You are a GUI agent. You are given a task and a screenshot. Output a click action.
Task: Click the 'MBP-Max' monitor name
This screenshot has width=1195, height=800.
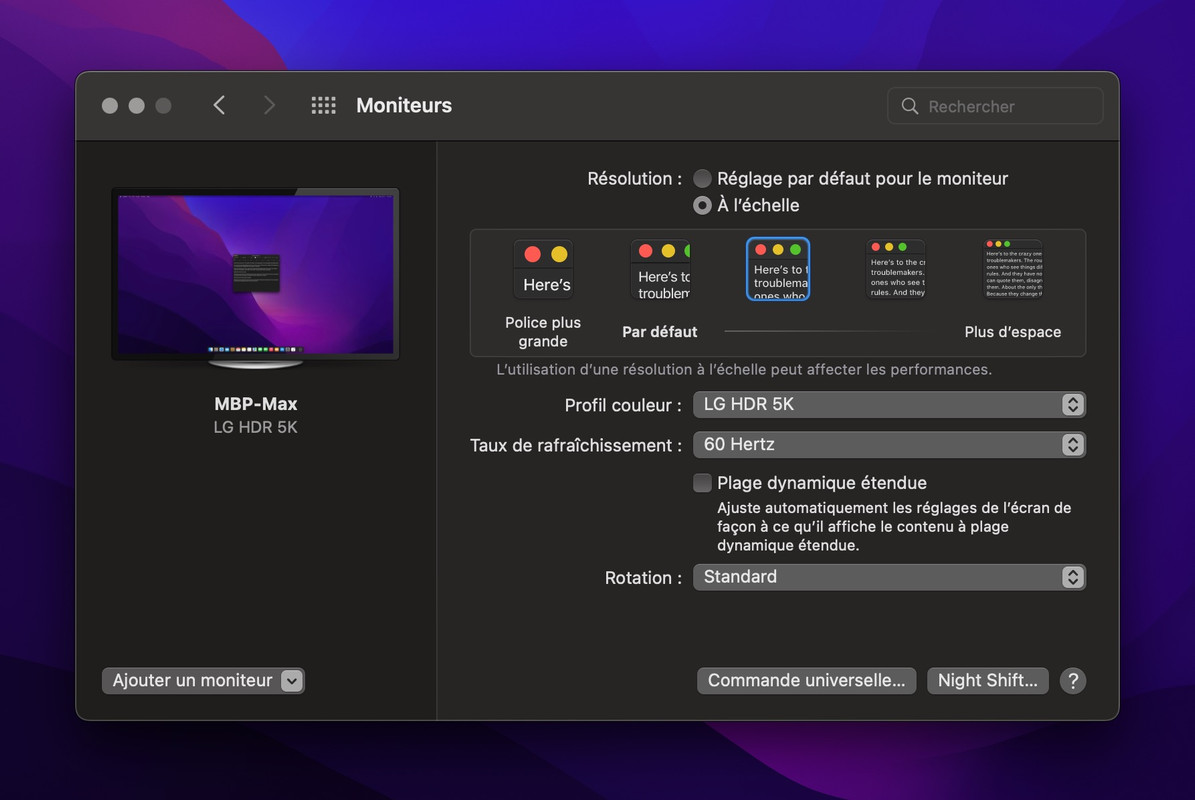click(255, 404)
